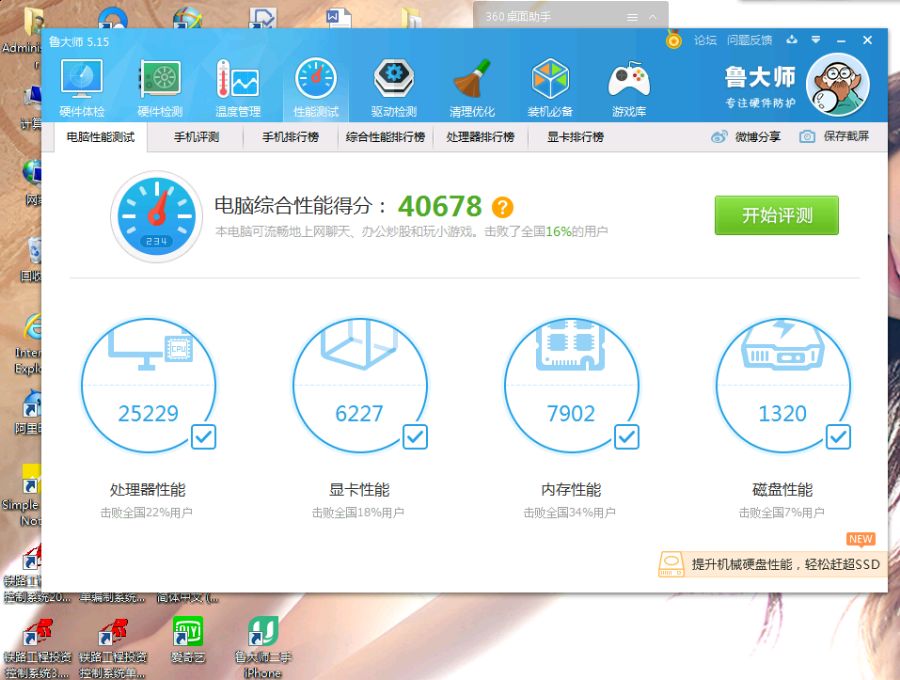Switch to 综合性能排行榜 tab
Viewport: 900px width, 680px height.
pyautogui.click(x=385, y=137)
